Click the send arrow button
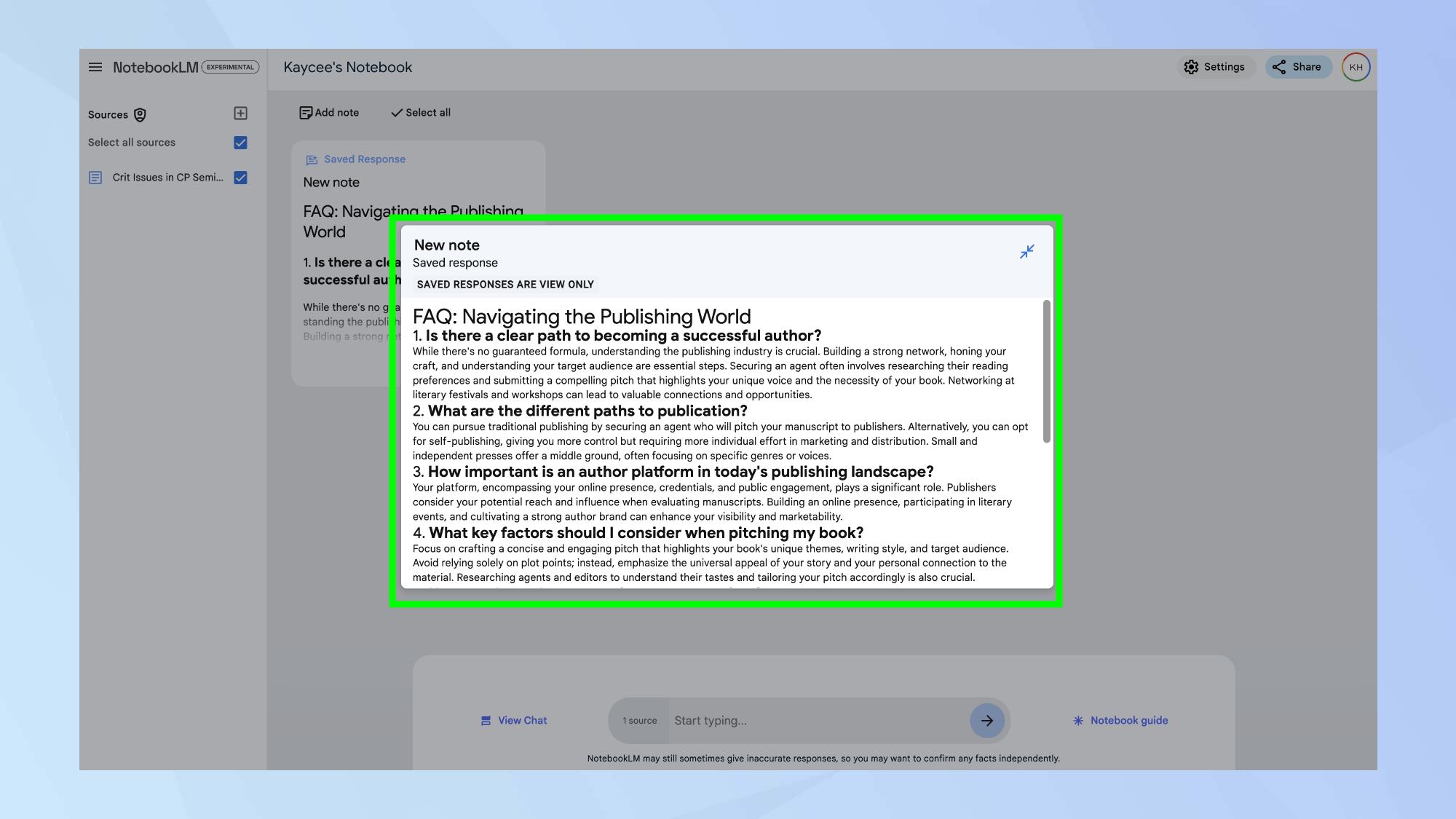 click(x=986, y=721)
